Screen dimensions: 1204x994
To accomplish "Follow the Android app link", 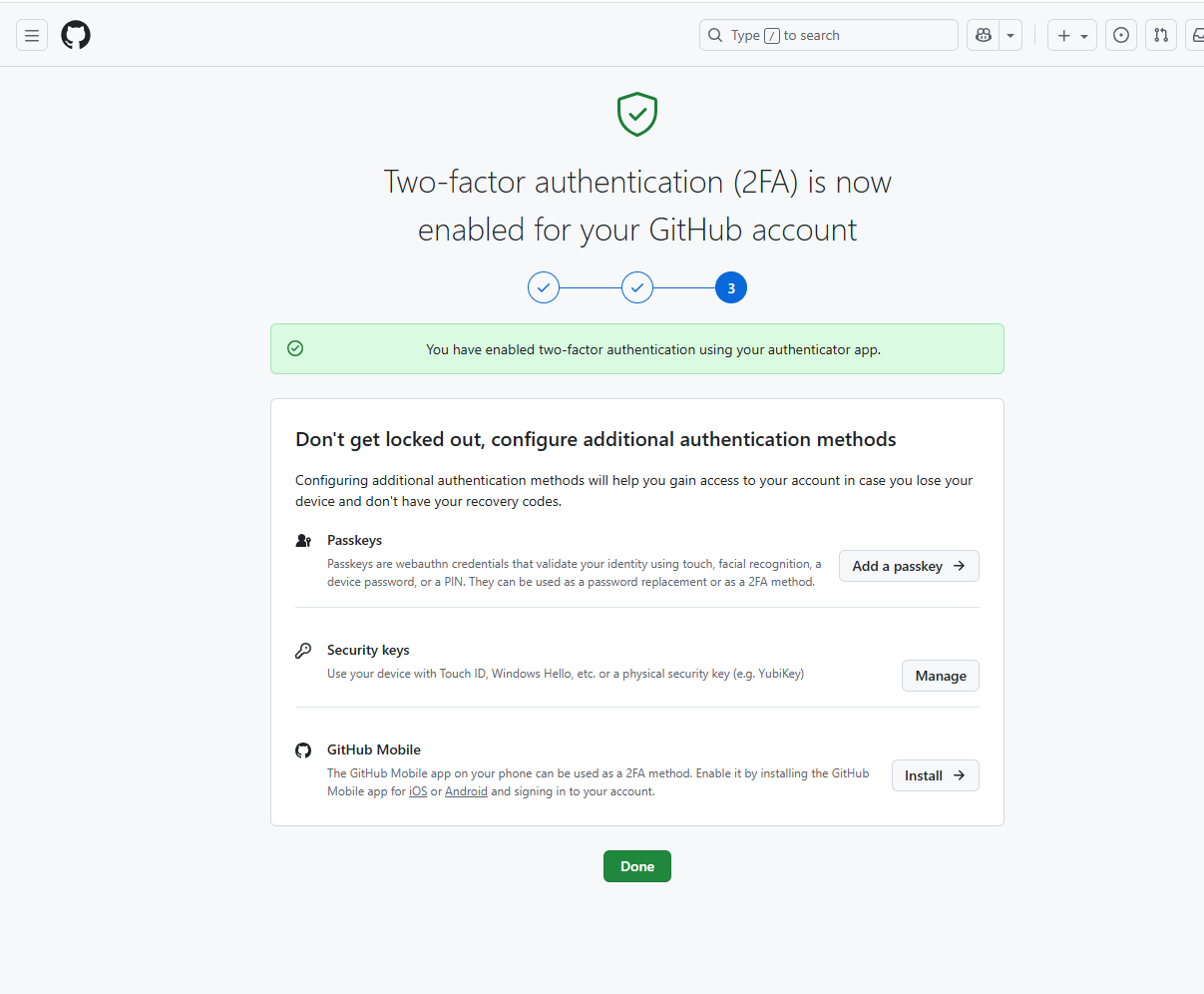I will pos(466,791).
